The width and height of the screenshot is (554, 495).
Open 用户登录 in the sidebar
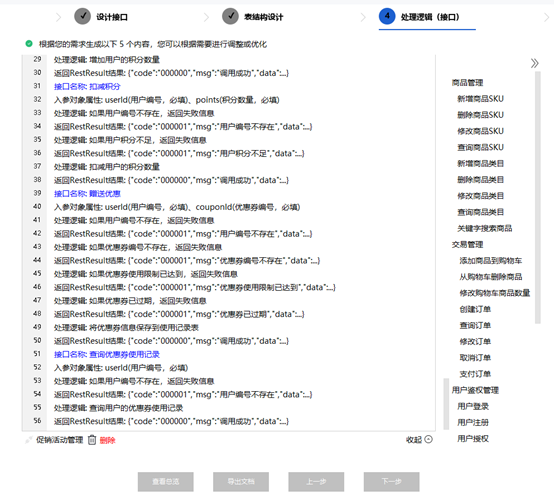point(473,407)
